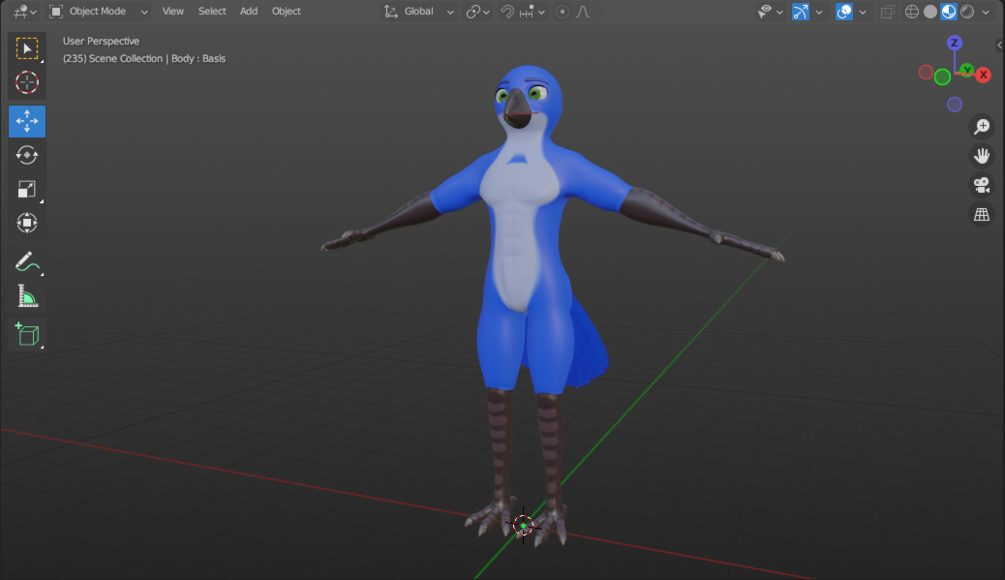Switch to Wireframe viewport shading
The width and height of the screenshot is (1005, 580).
click(911, 12)
